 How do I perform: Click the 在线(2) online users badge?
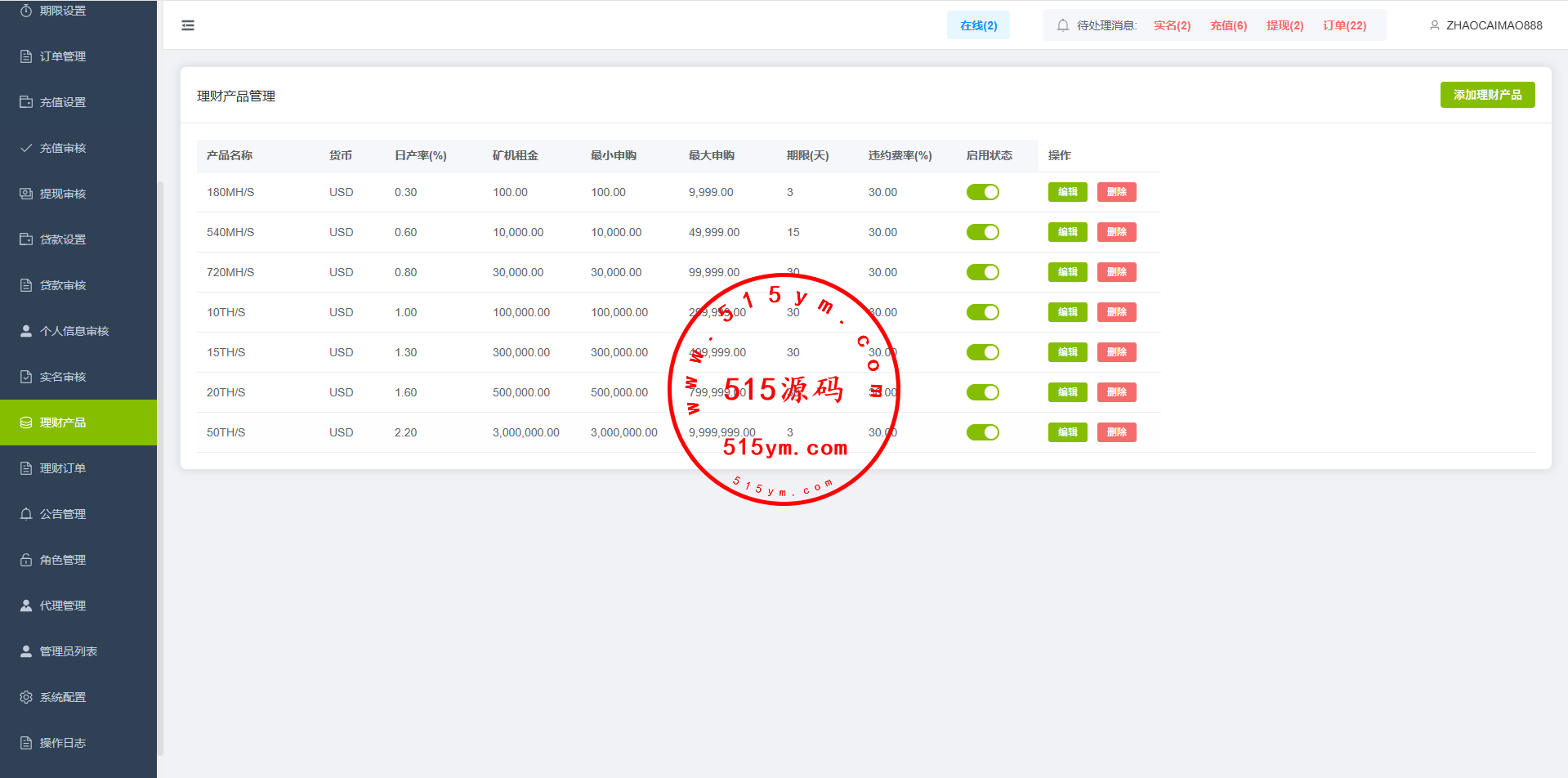(978, 25)
